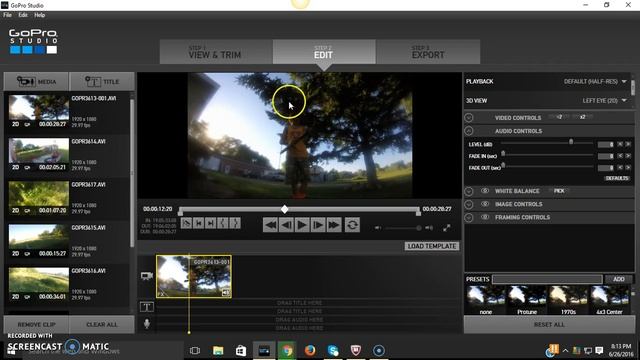Click Remove Clip button
The image size is (640, 360).
pos(36,324)
